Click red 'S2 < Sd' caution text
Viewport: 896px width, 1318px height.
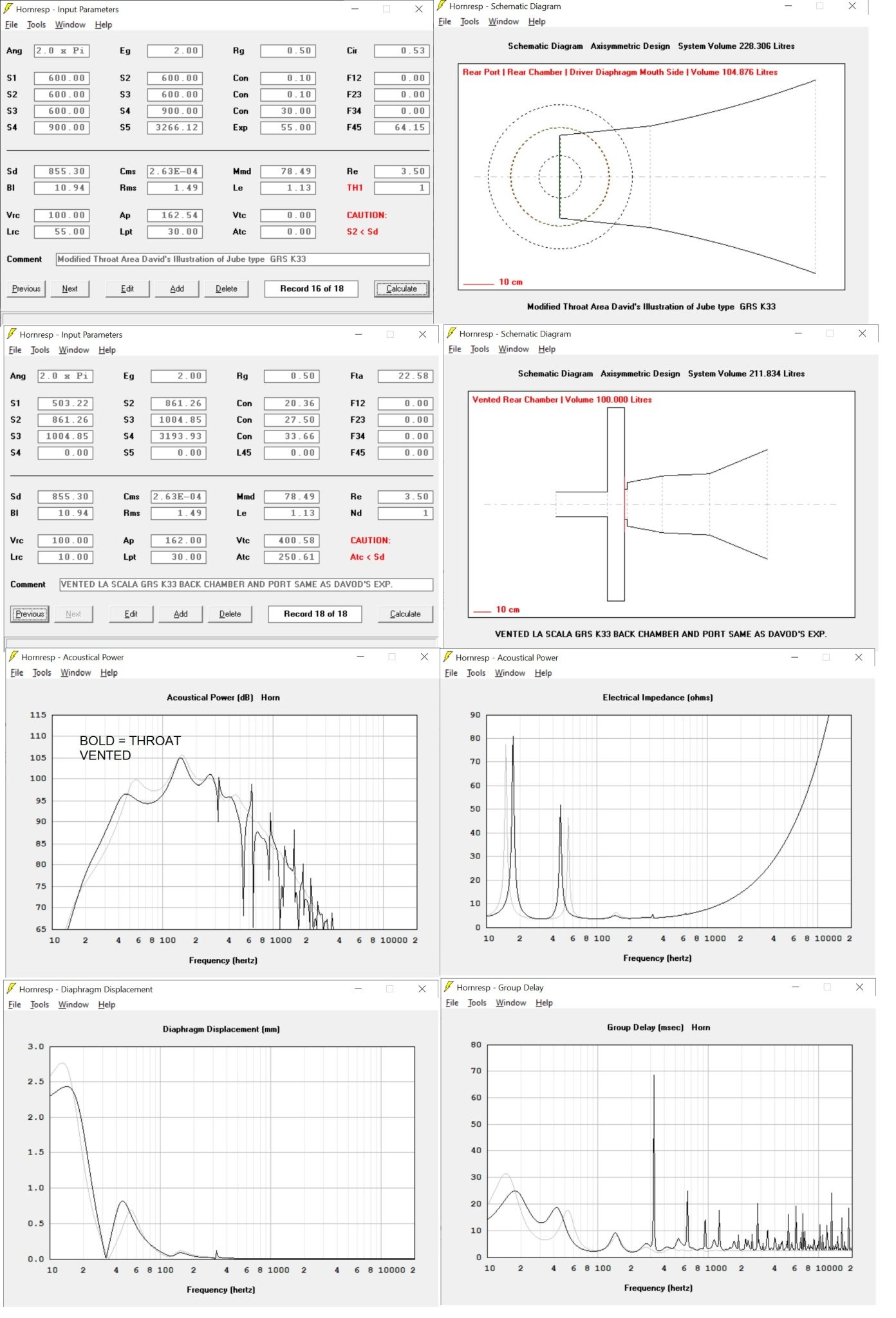(362, 232)
